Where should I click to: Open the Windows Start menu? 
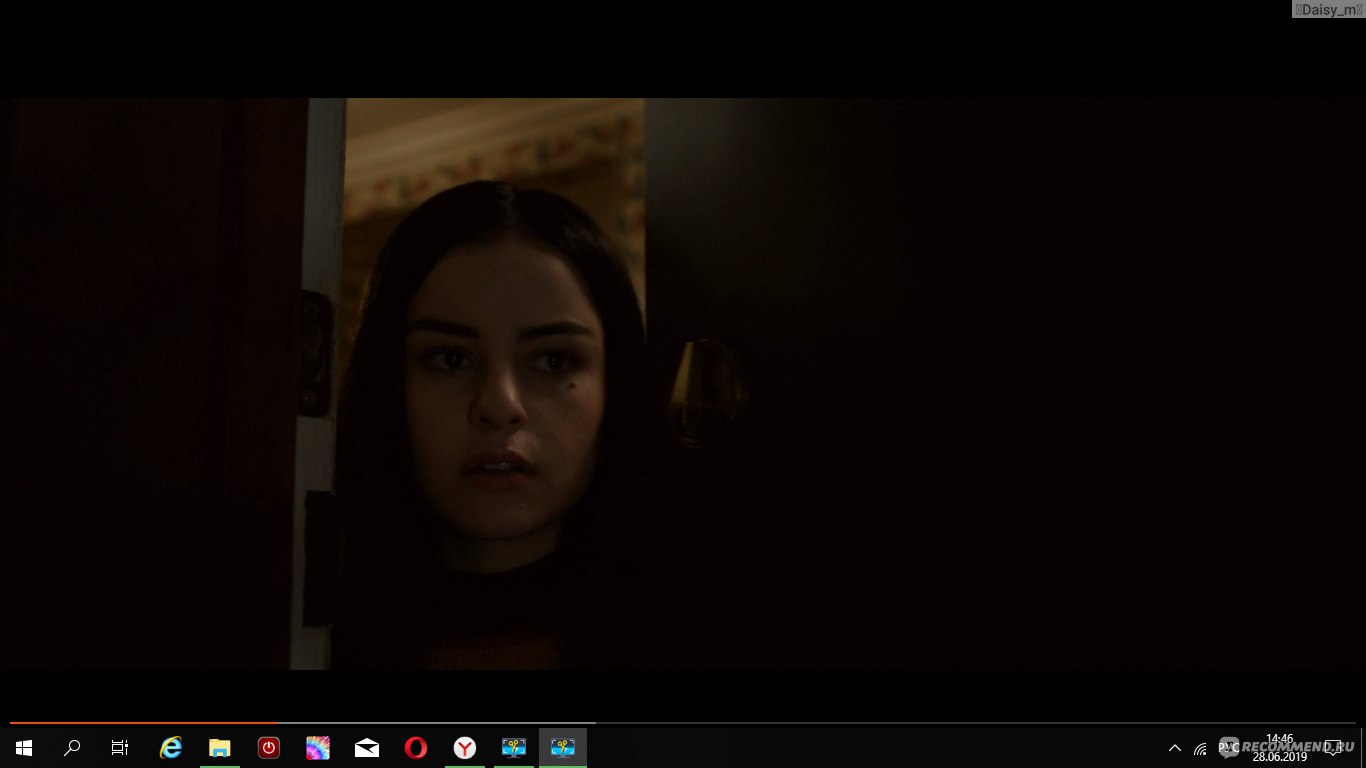24,748
